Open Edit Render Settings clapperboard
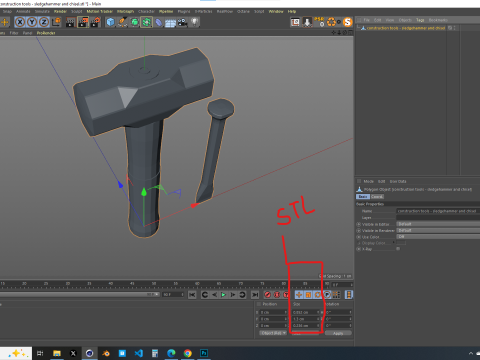 (x=96, y=22)
